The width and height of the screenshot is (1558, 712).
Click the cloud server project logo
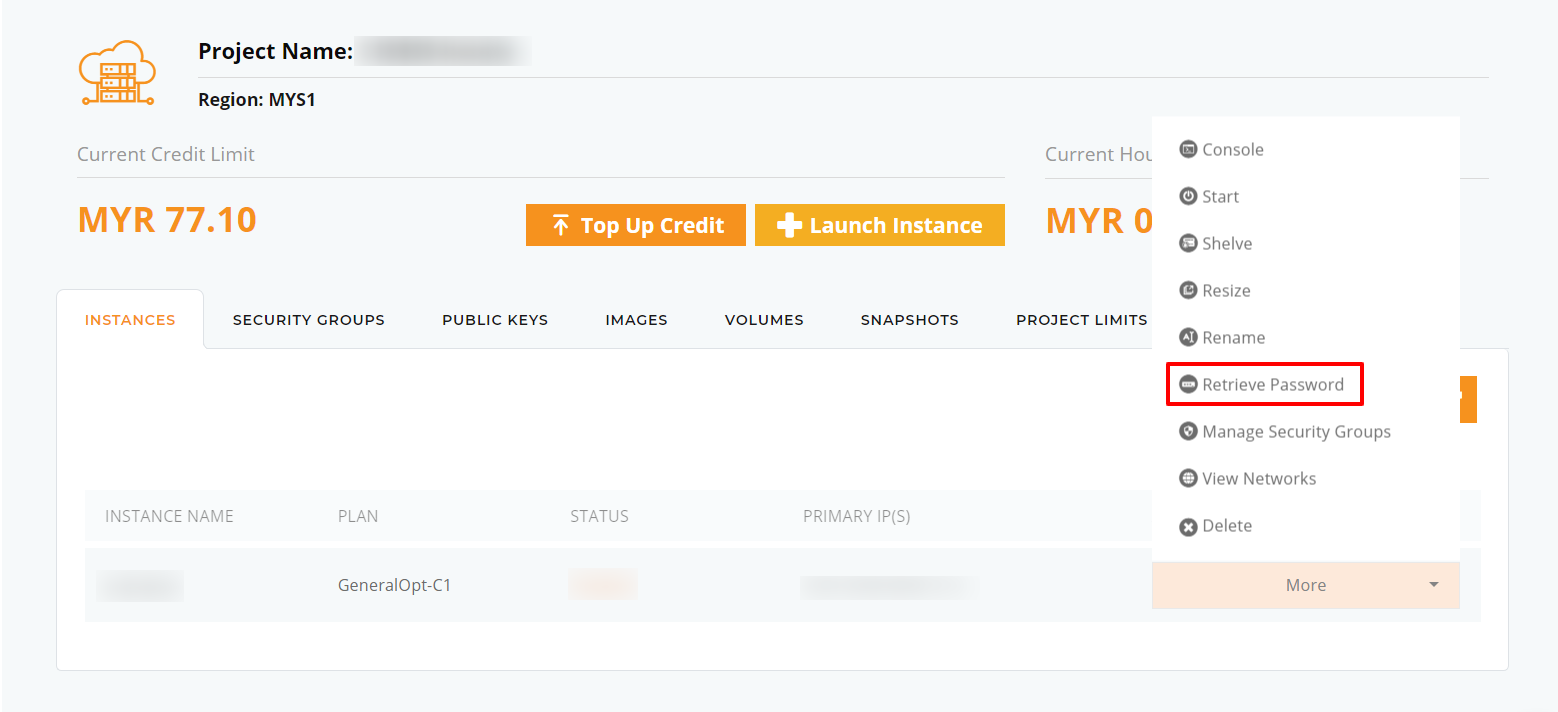point(117,73)
